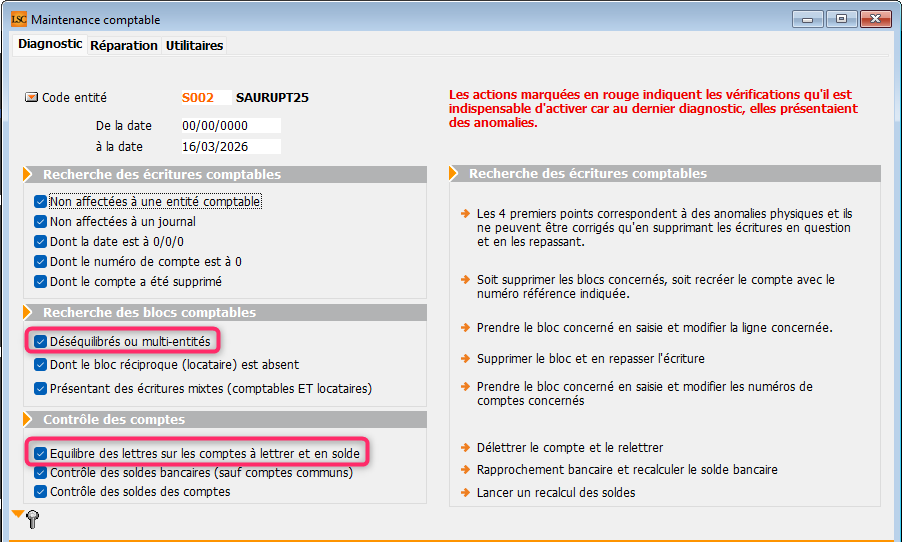Click the arrow marker of right 'Recherche des écritures comptables' header
Screen dimensions: 902x542
[x=459, y=174]
